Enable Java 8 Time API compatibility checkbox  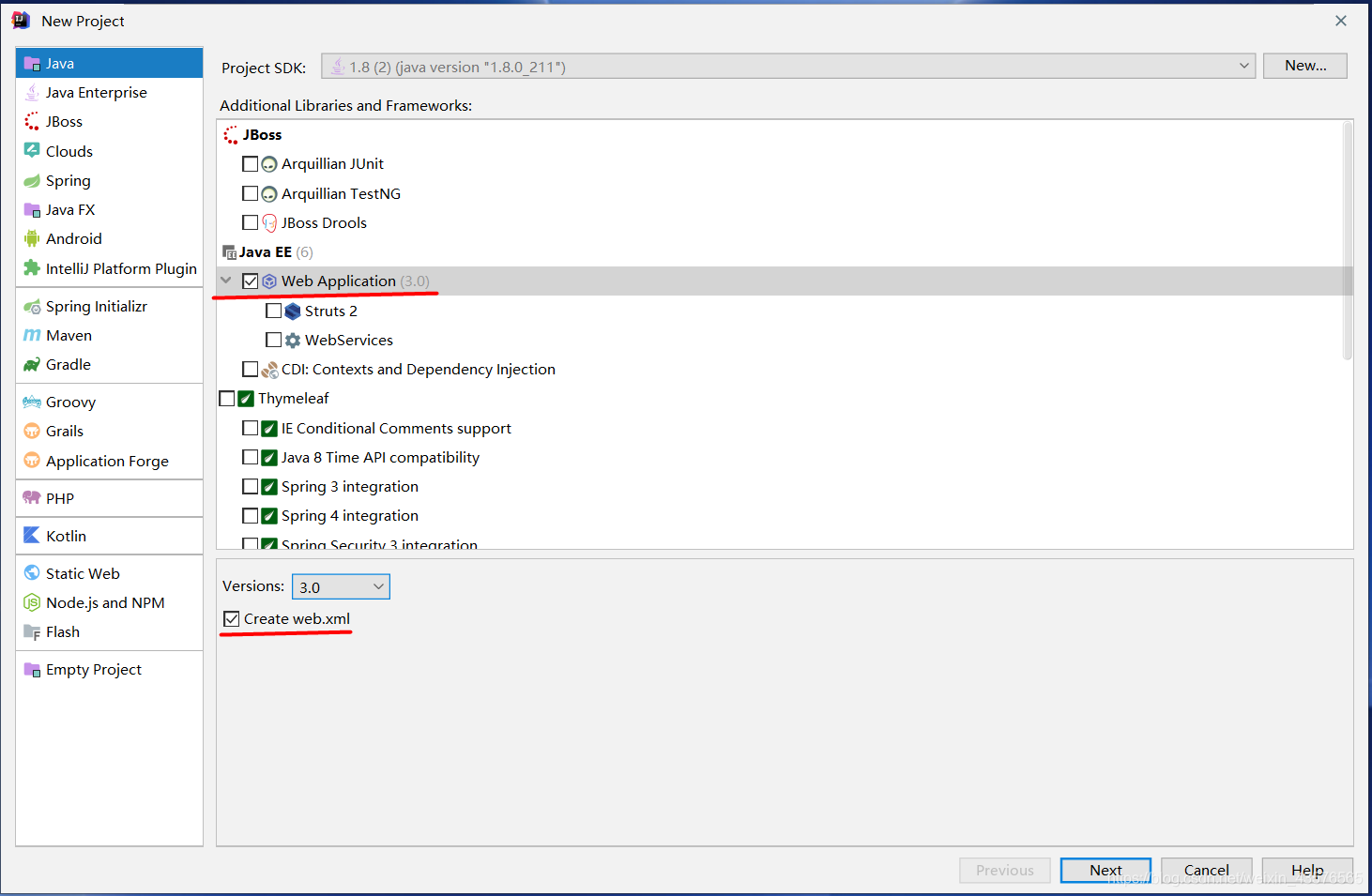coord(250,457)
